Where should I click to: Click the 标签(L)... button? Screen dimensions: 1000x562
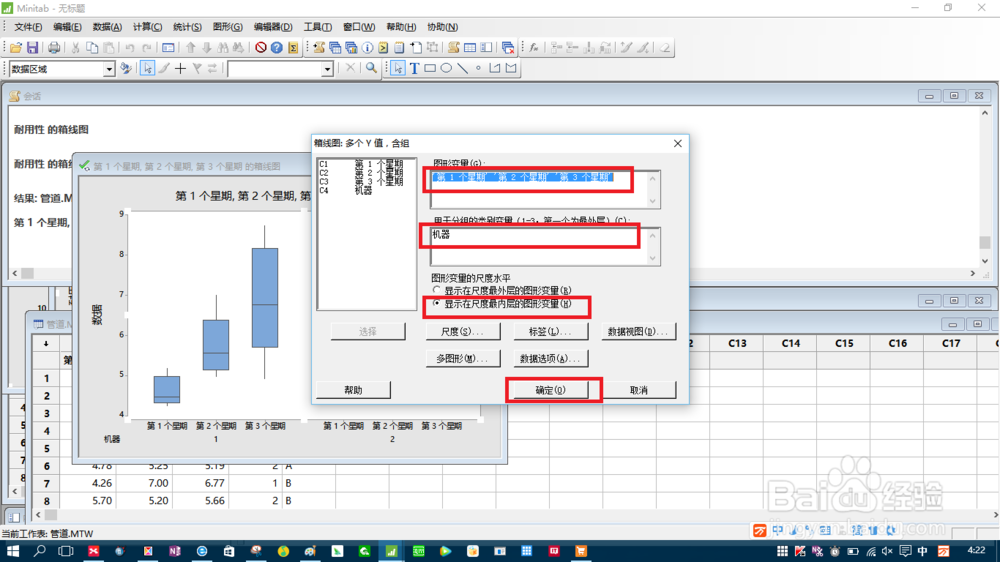(x=550, y=332)
